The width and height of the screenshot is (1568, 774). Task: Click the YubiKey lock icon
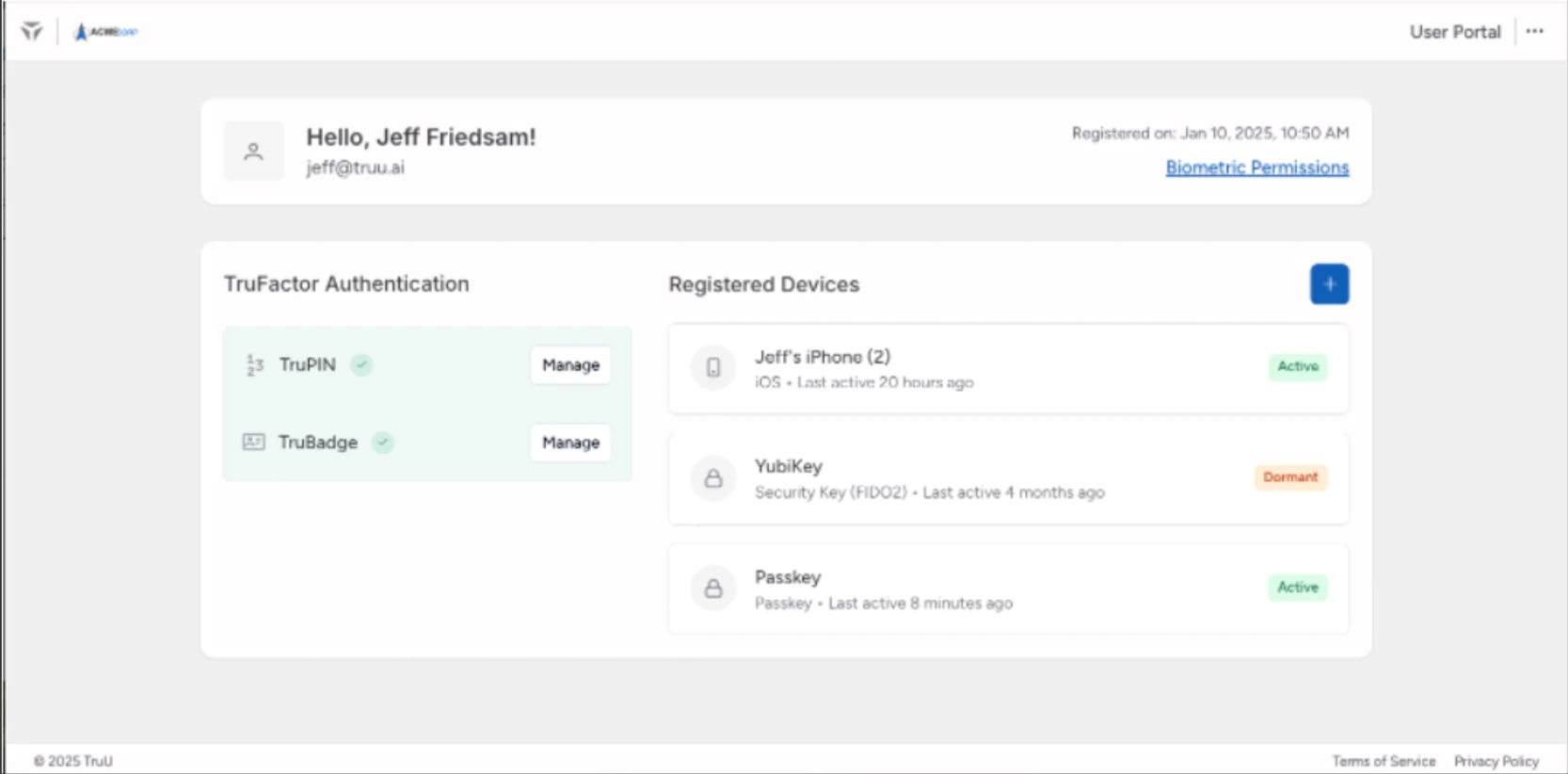pyautogui.click(x=713, y=478)
